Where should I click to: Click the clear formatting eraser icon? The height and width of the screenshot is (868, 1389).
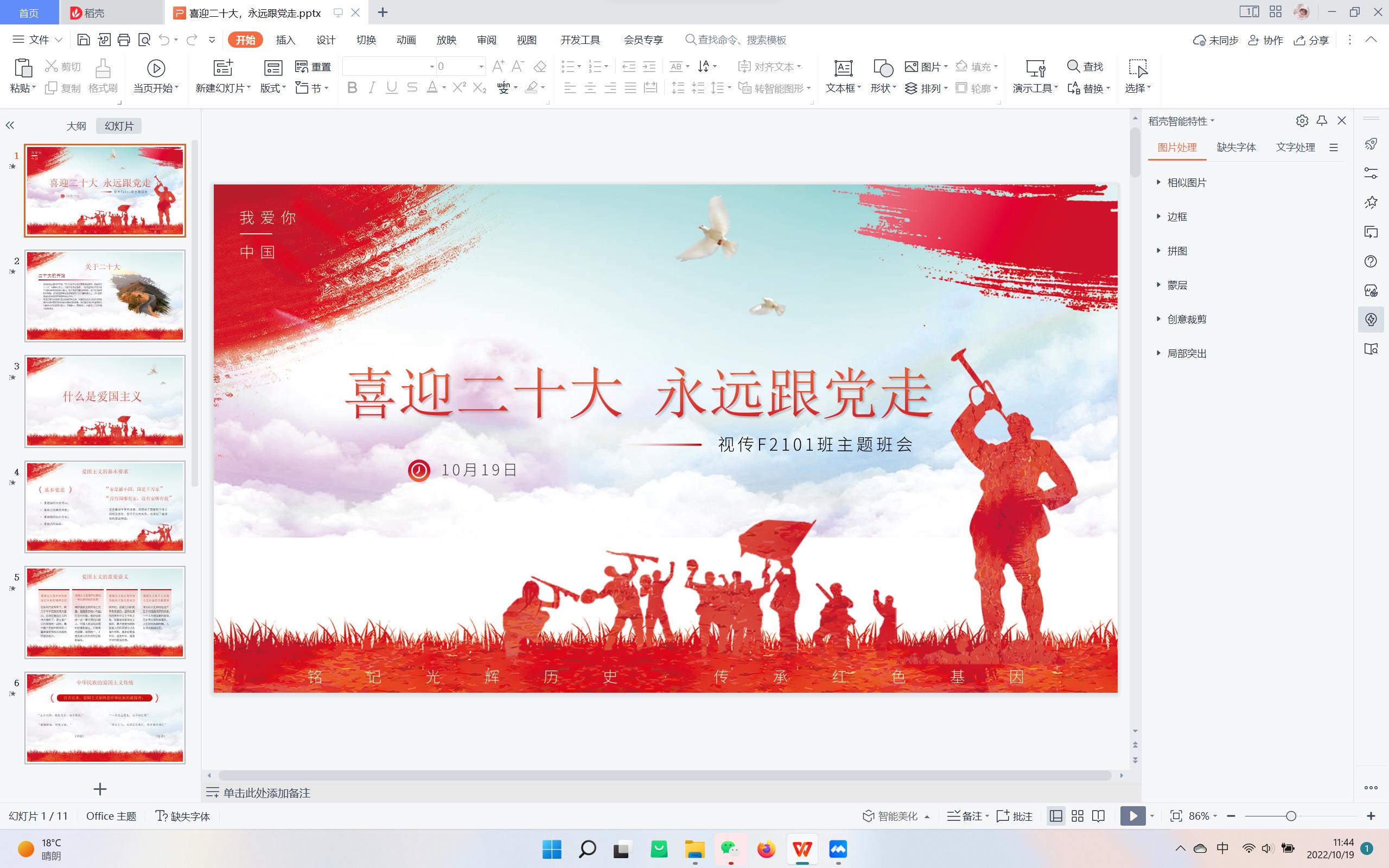tap(539, 67)
